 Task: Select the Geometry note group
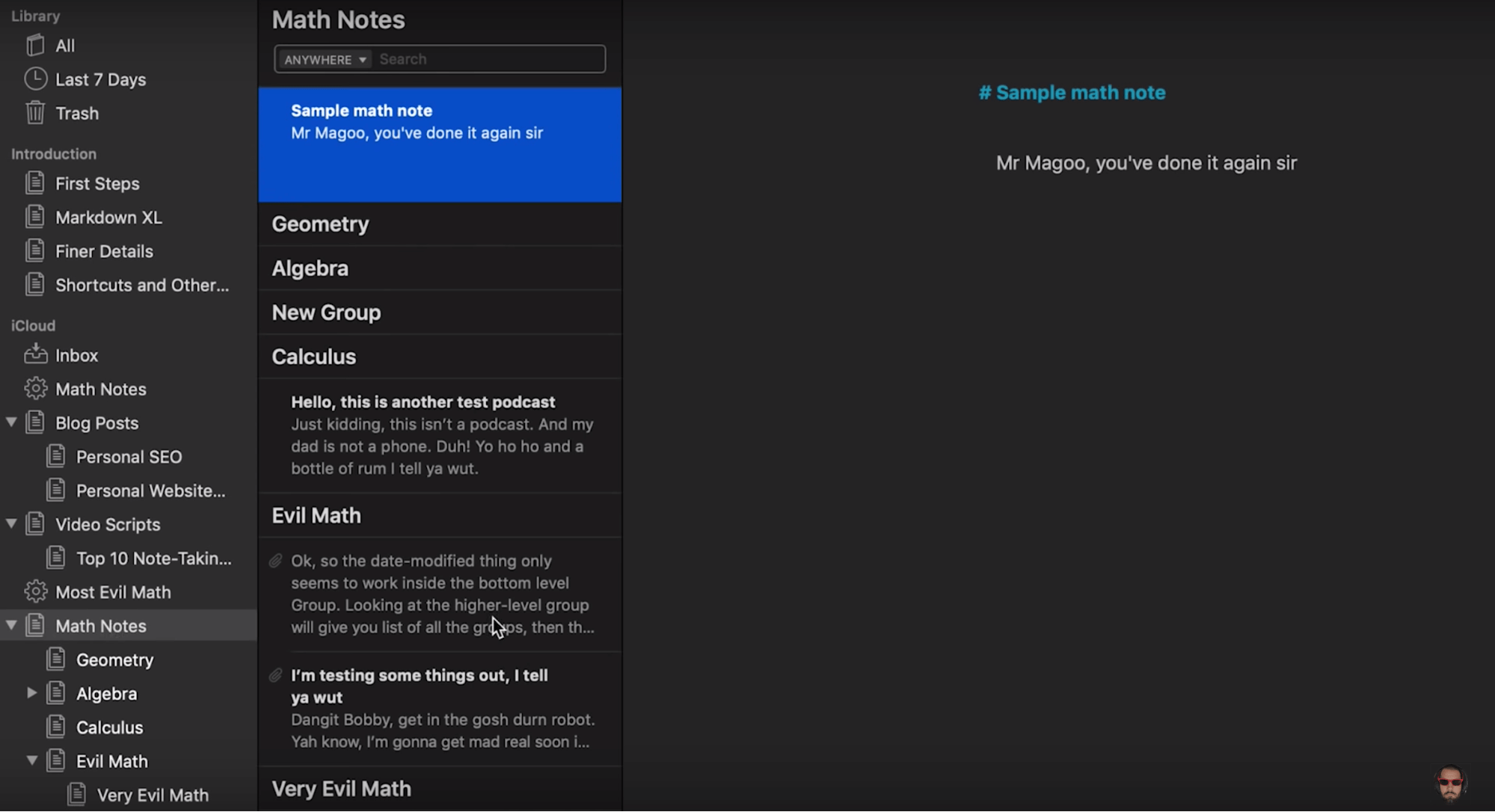pos(442,223)
